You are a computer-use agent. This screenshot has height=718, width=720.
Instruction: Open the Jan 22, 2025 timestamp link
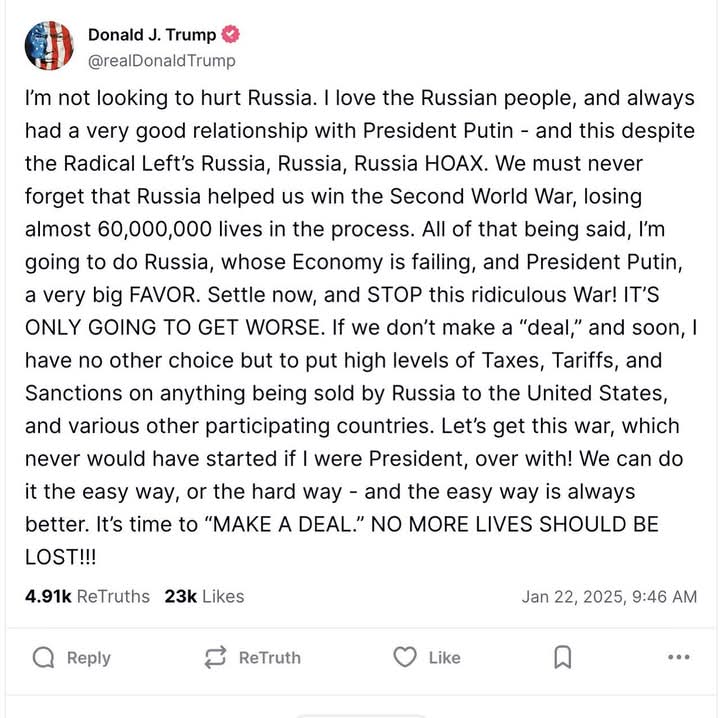point(609,597)
